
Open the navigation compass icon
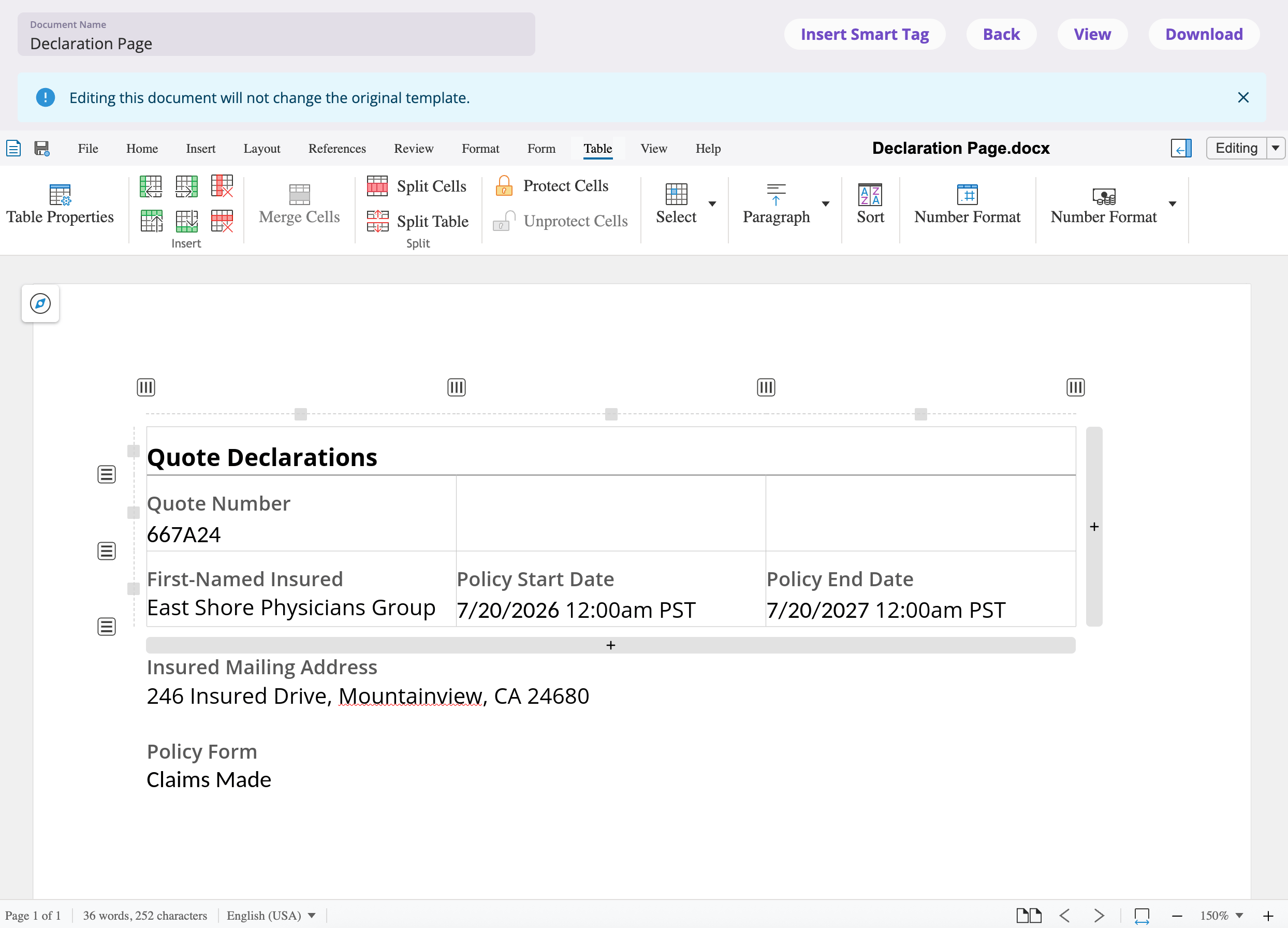40,304
